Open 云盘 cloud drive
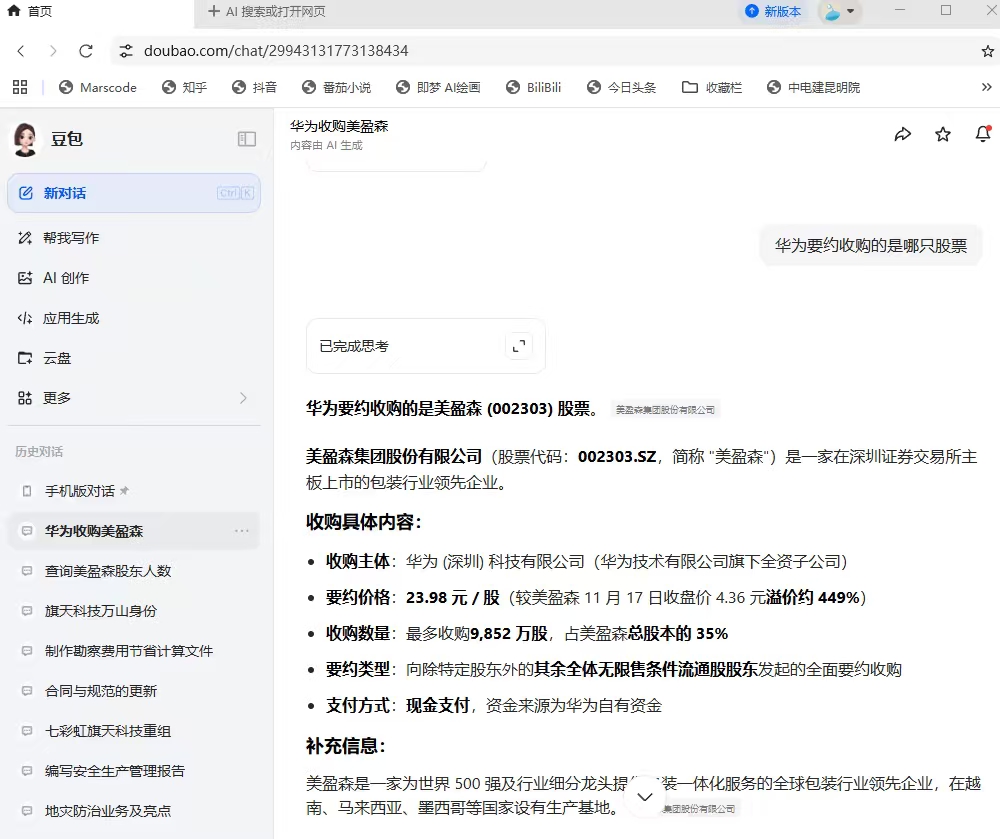The width and height of the screenshot is (1000, 839). click(56, 358)
